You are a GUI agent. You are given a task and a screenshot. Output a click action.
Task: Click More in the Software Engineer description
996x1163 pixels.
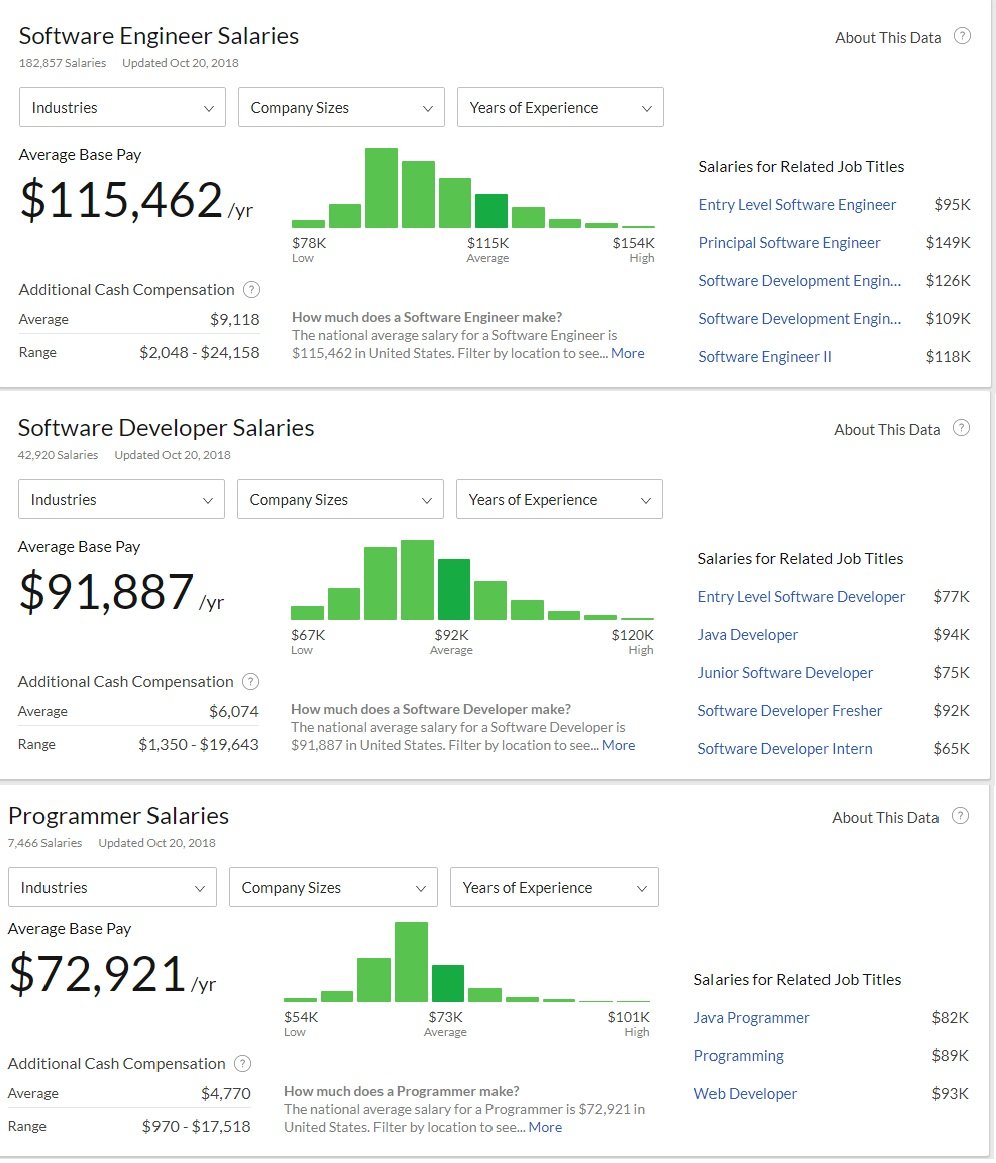pos(628,353)
